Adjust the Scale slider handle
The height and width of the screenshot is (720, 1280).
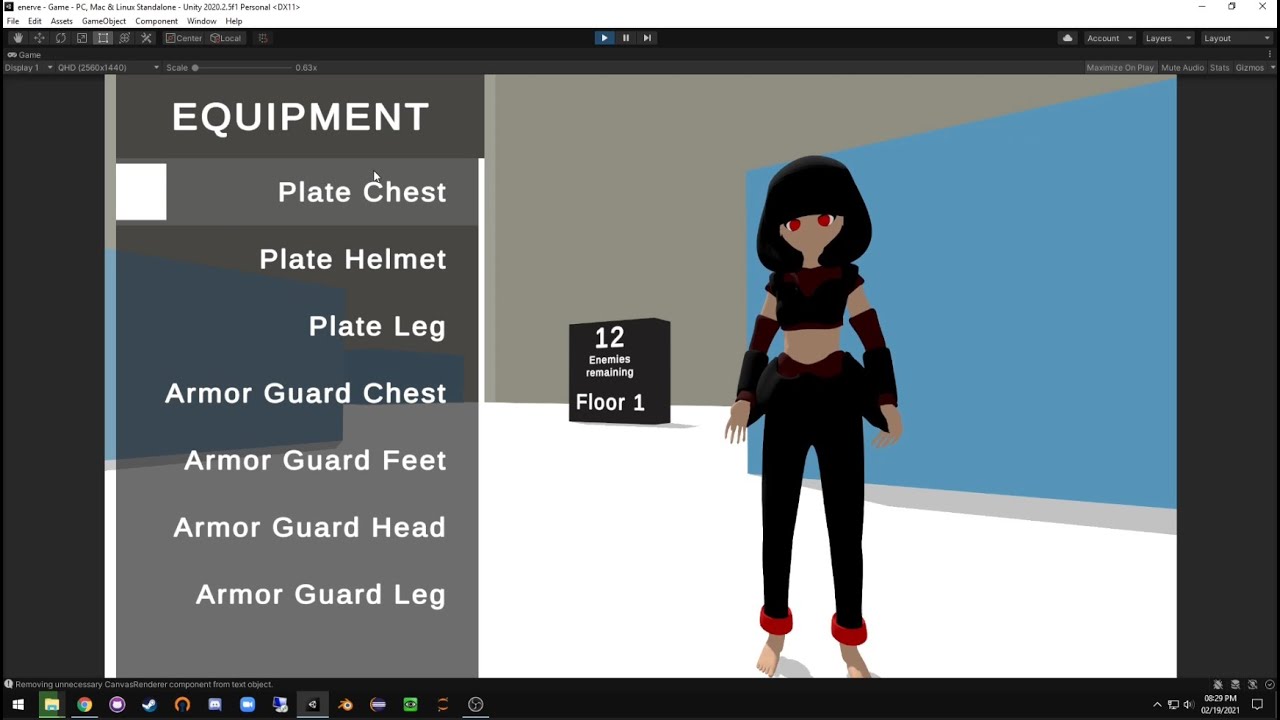coord(195,68)
